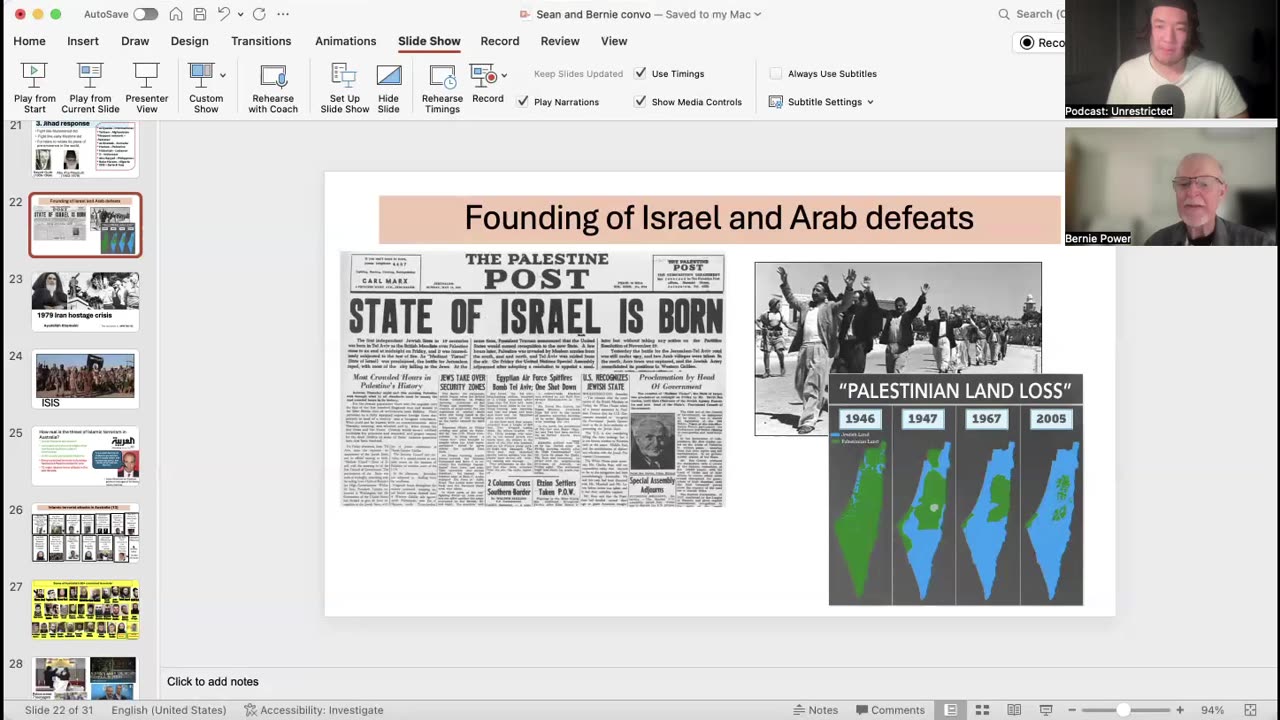The image size is (1280, 720).
Task: Click the Record slide show icon
Action: coord(482,75)
